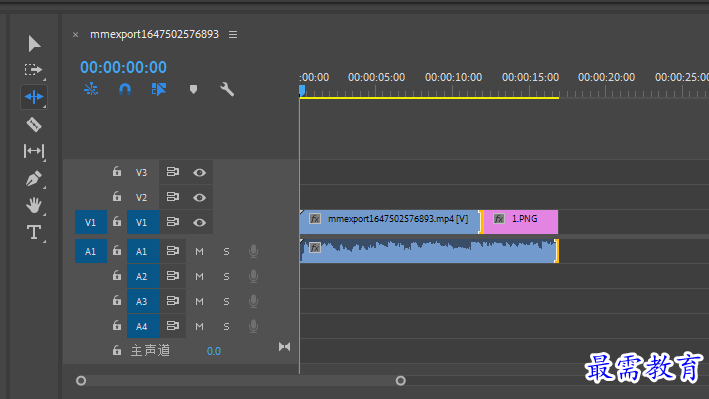Hide track V3 with eye icon
709x399 pixels.
click(x=199, y=172)
